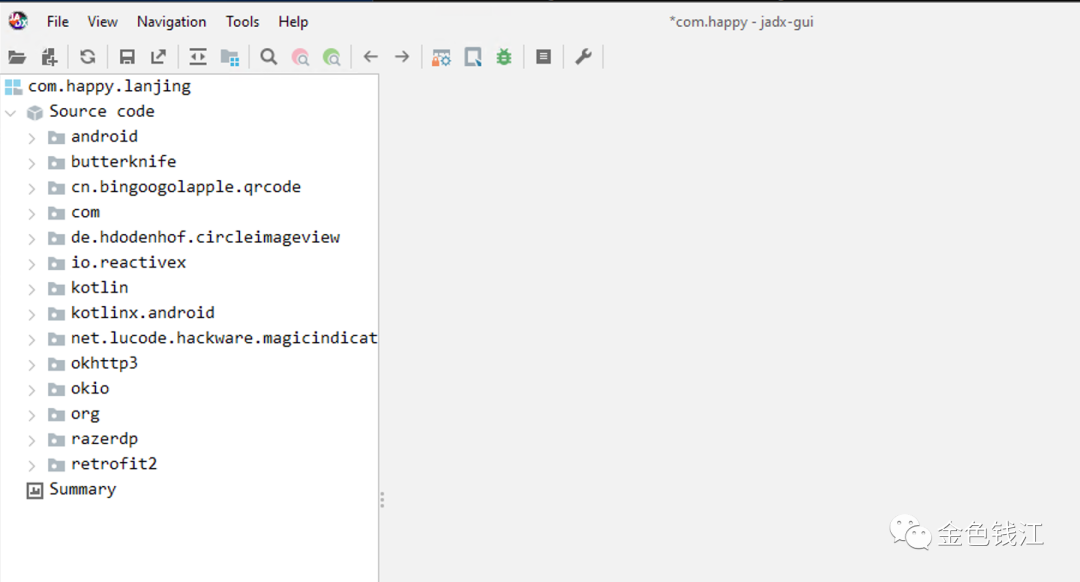Select the kotlinx.android folder label
Screen dimensions: 1080x582
[x=143, y=313]
